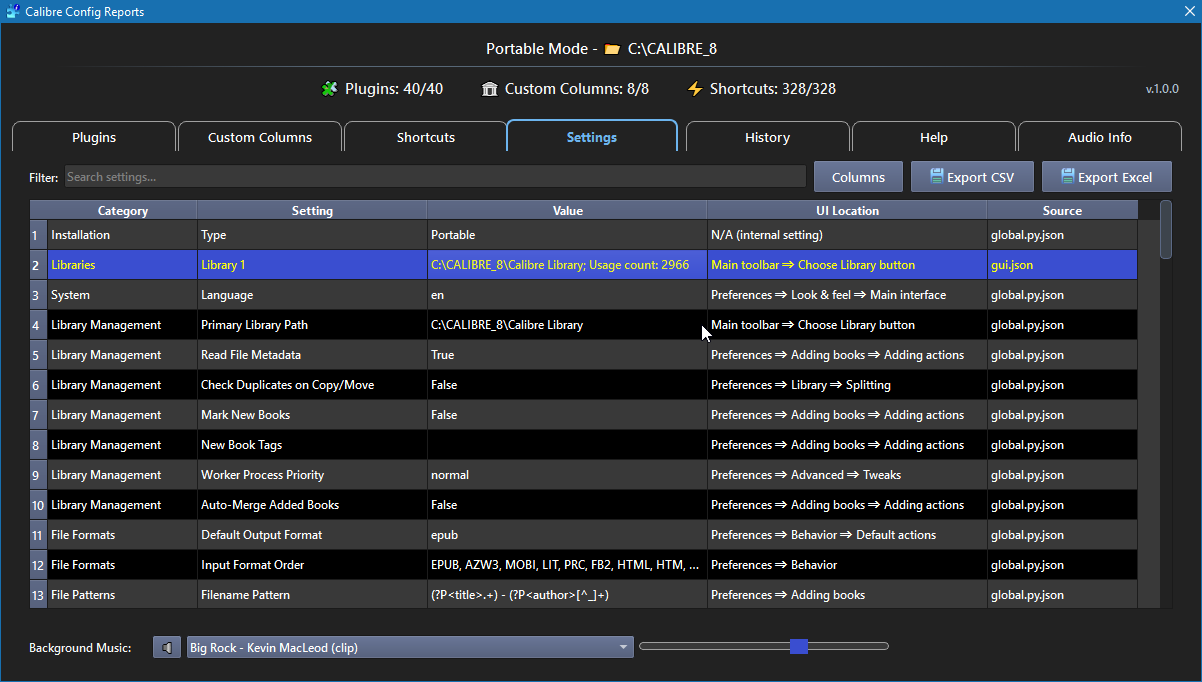Select the 'Filename Pattern' setting cell
The height and width of the screenshot is (682, 1202).
pos(312,595)
